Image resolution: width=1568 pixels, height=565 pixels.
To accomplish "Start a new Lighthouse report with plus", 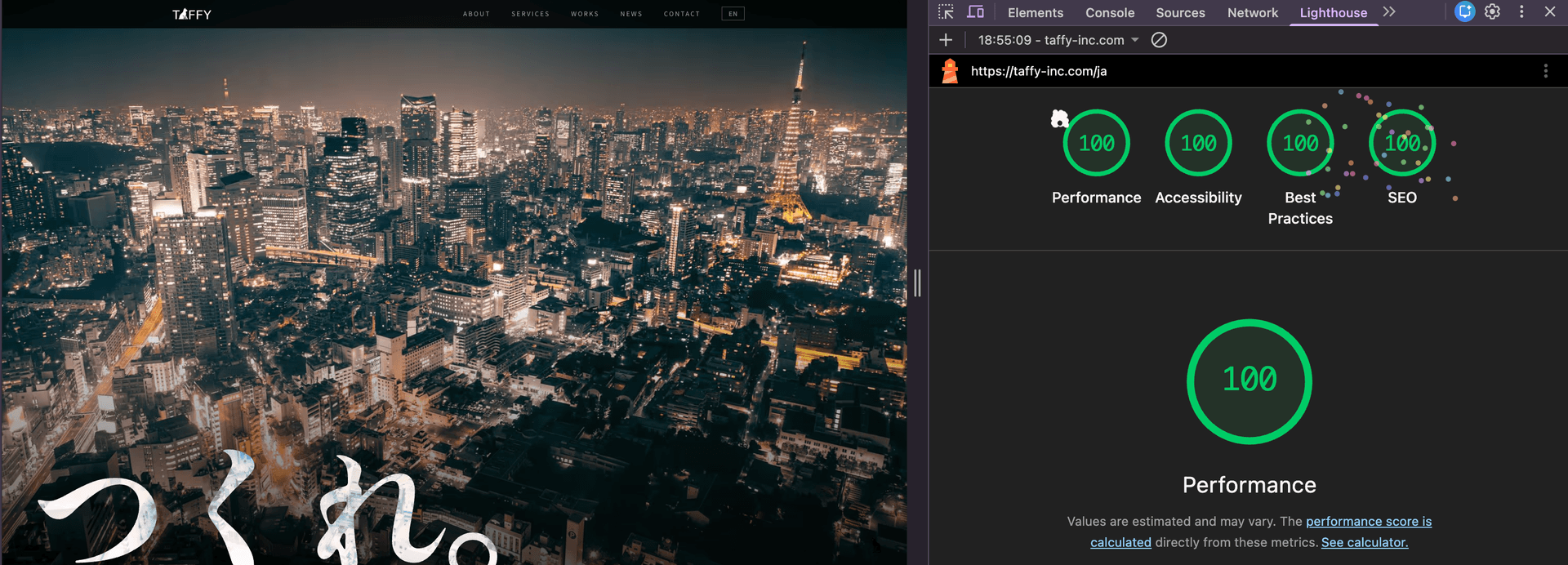I will point(946,40).
